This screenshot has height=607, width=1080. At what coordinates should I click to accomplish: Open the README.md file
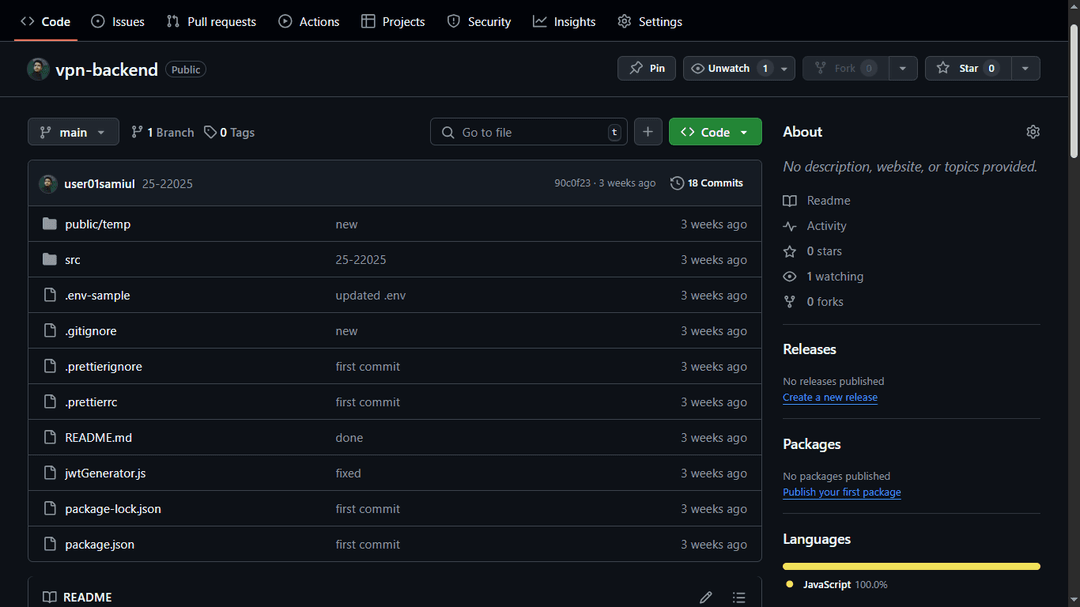tap(98, 438)
